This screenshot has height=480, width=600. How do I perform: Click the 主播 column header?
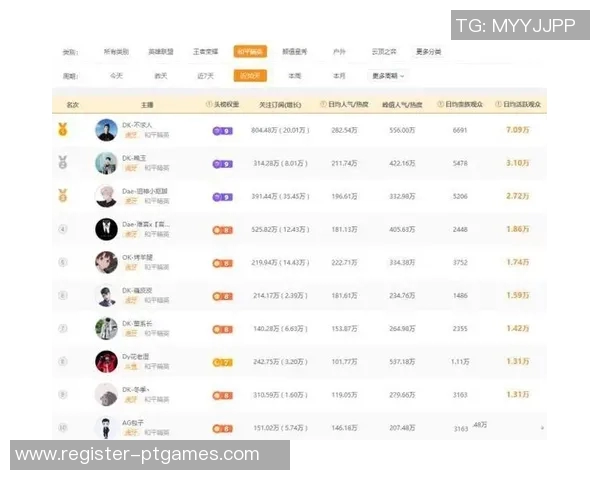click(x=147, y=104)
